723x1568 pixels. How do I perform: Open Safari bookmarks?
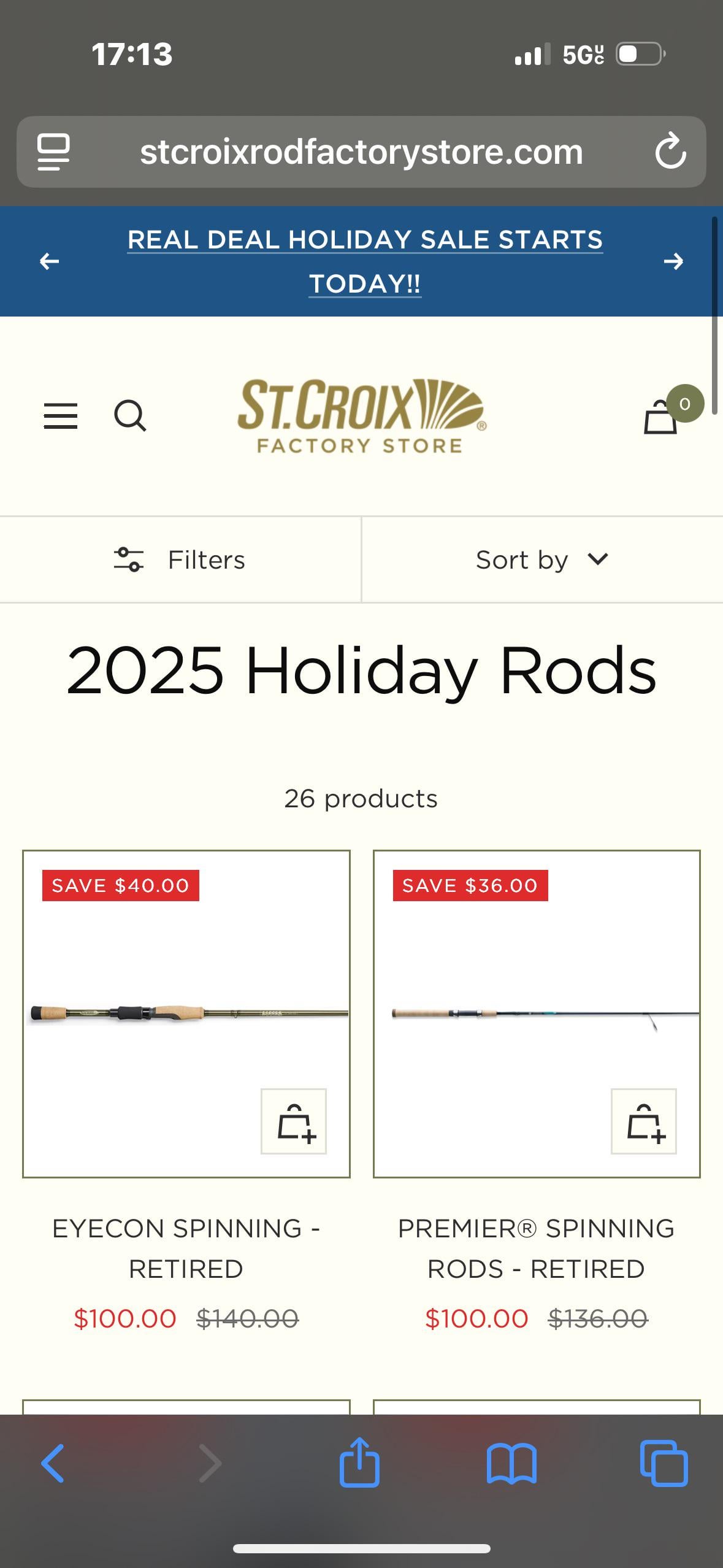click(x=511, y=1463)
